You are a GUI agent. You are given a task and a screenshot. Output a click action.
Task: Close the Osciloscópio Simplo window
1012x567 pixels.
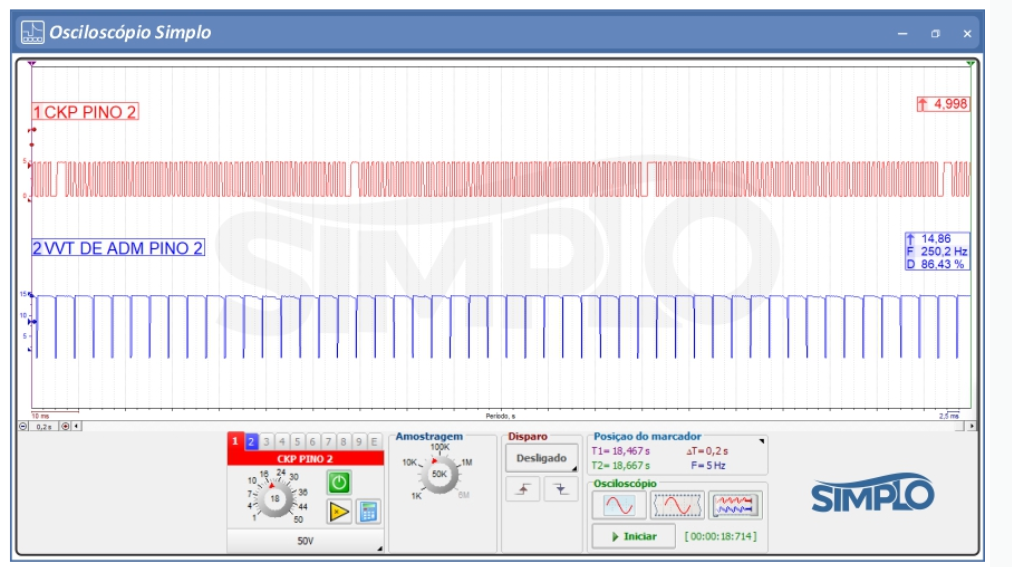click(967, 34)
